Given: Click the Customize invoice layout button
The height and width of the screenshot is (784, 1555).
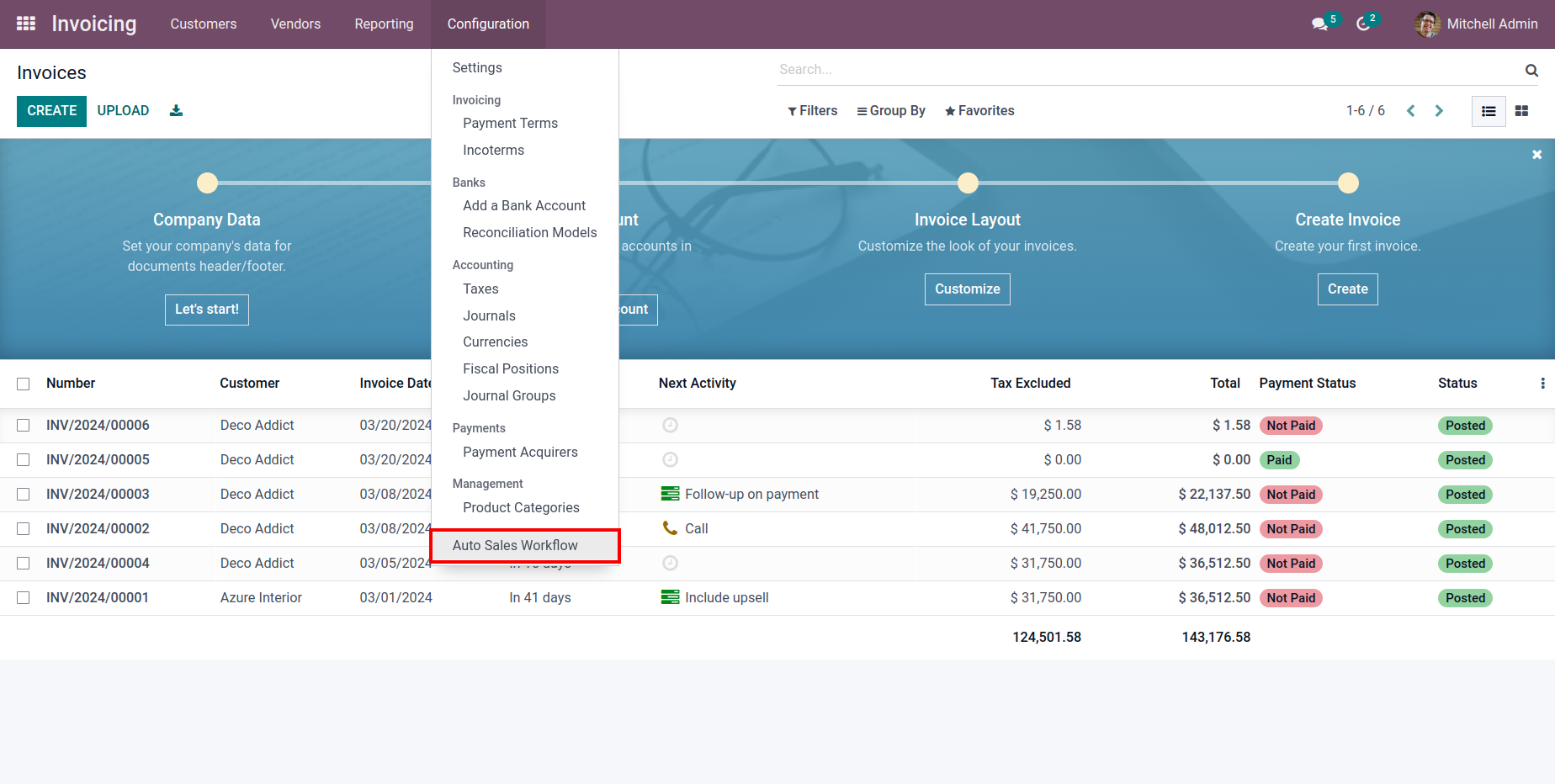Looking at the screenshot, I should tap(968, 289).
